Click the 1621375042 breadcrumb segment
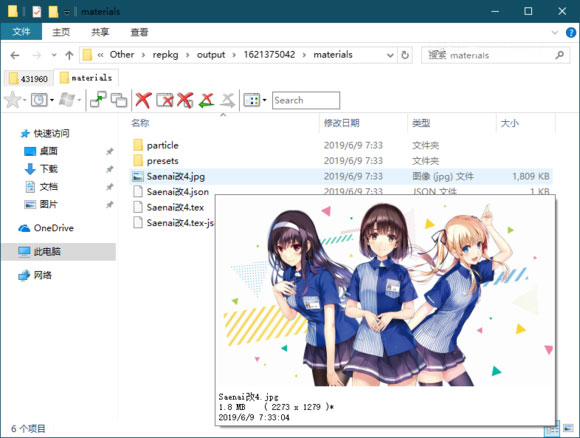The height and width of the screenshot is (438, 580). (269, 55)
